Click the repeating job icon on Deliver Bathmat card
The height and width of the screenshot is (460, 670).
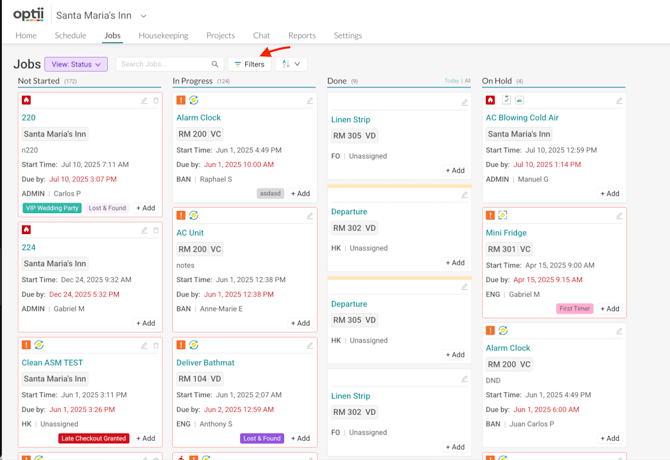tap(194, 345)
